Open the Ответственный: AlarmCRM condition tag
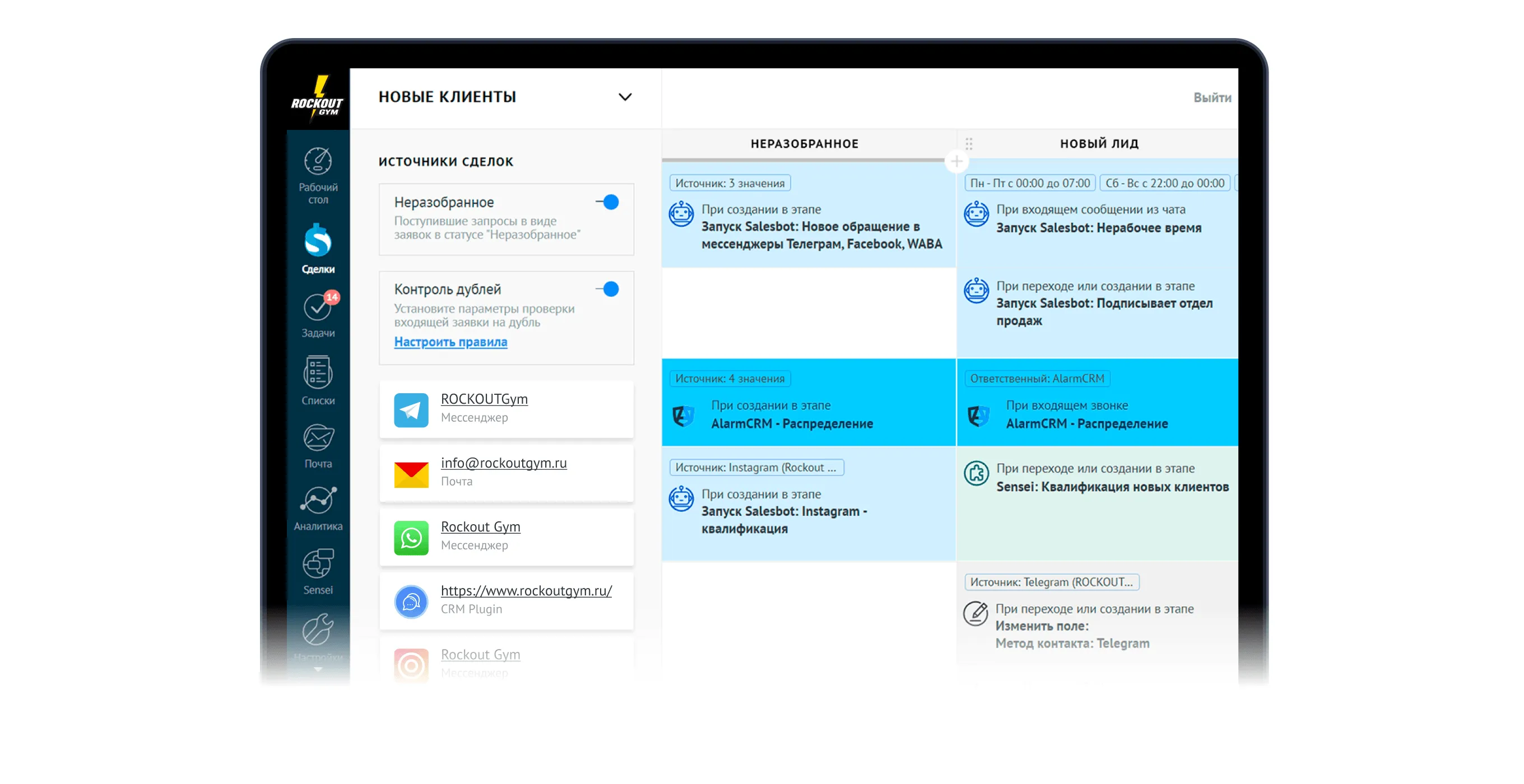The height and width of the screenshot is (784, 1524). coord(1037,379)
